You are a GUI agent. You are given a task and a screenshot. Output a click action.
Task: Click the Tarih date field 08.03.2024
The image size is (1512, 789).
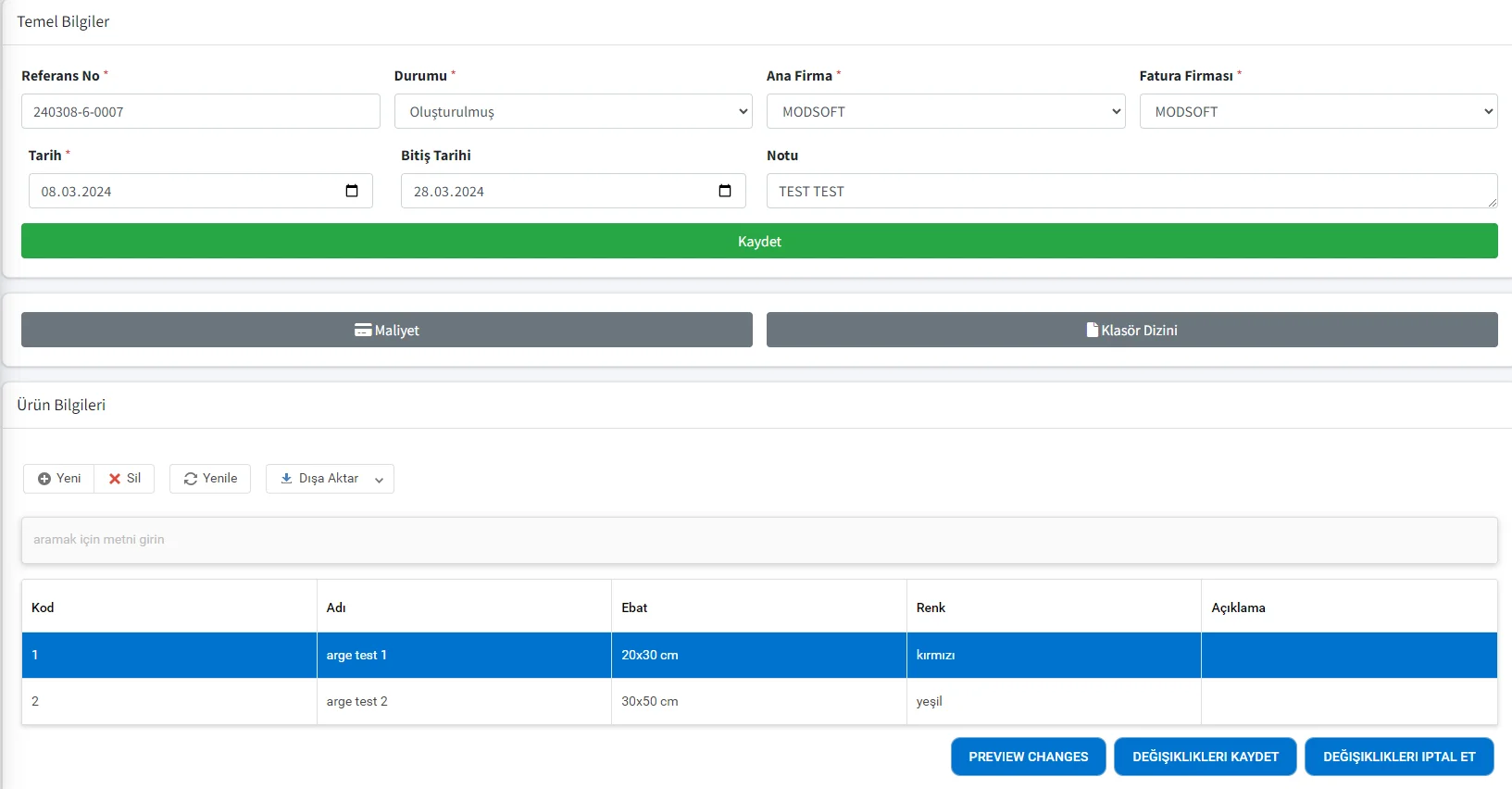pos(200,191)
